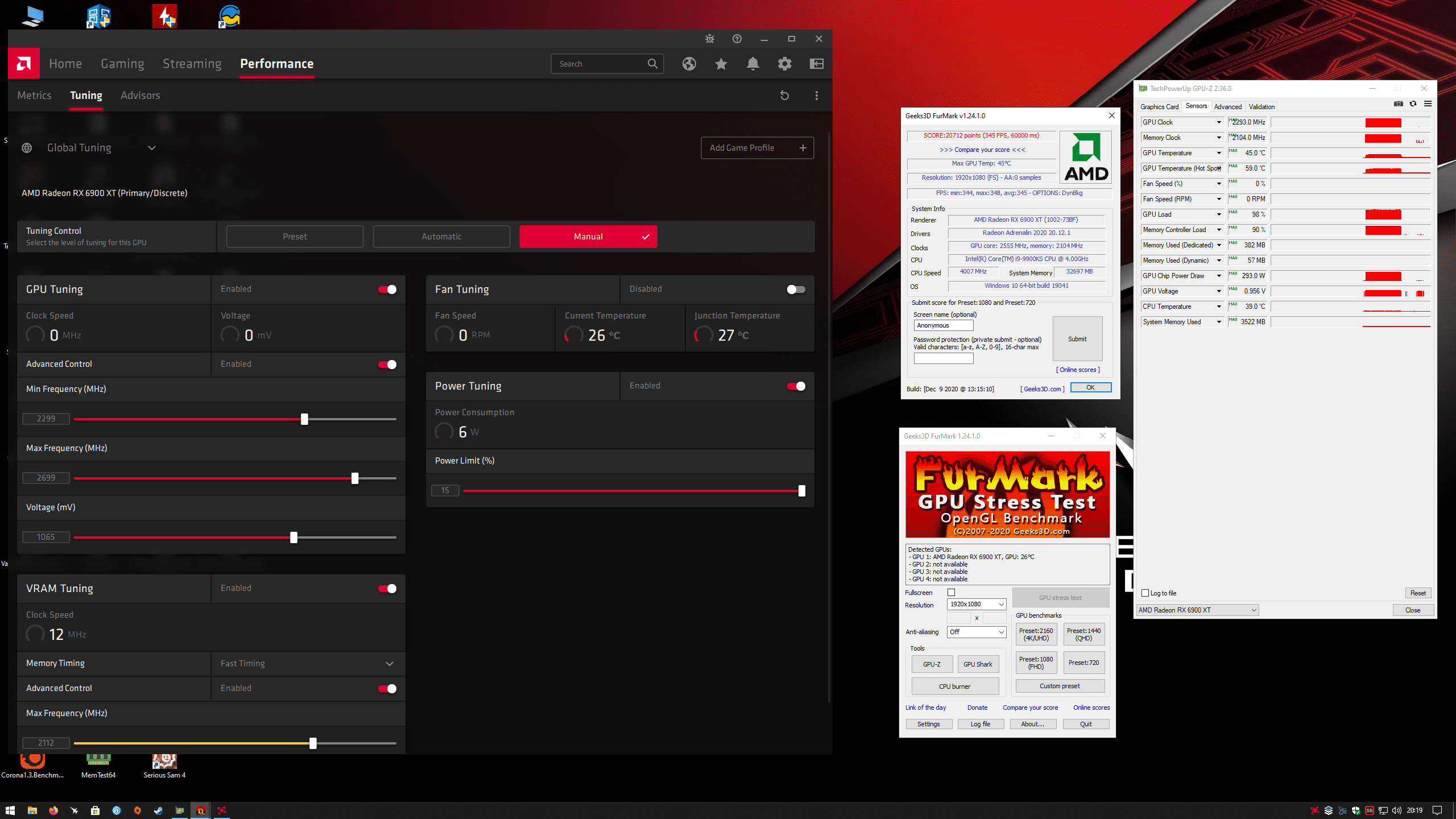Open the Serious Sam 4 desktop shortcut
The height and width of the screenshot is (819, 1456).
coord(164,766)
